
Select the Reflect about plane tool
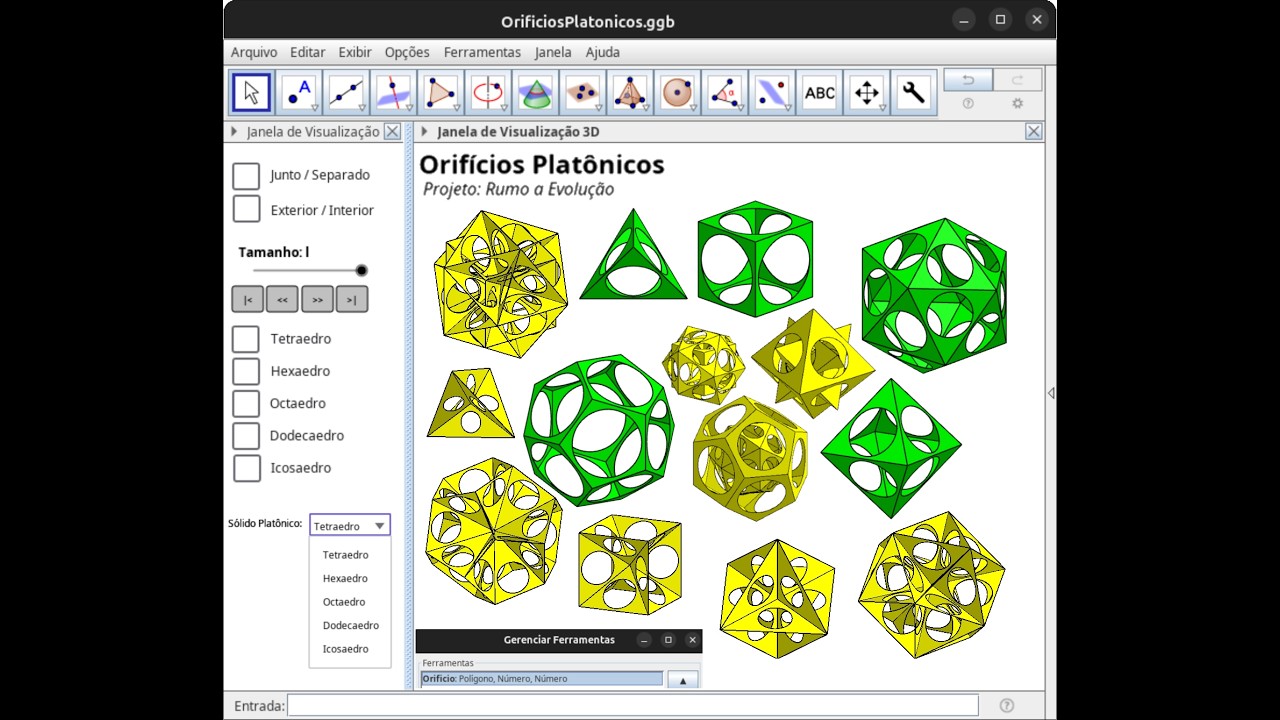tap(771, 93)
